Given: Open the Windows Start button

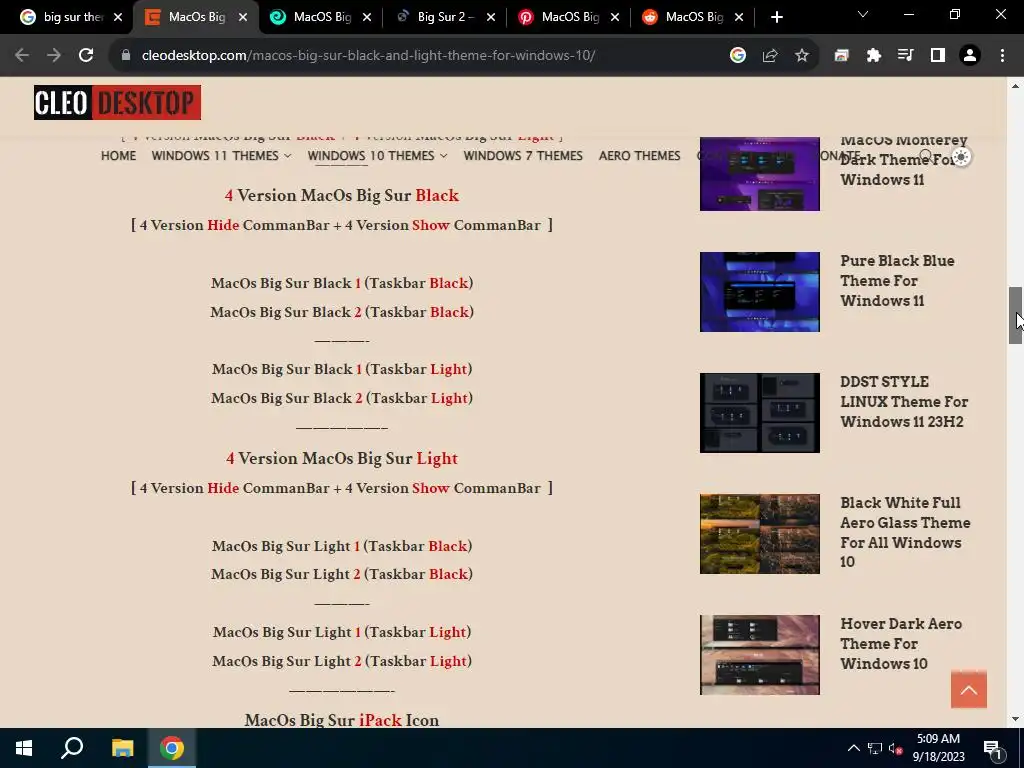Looking at the screenshot, I should tap(24, 748).
